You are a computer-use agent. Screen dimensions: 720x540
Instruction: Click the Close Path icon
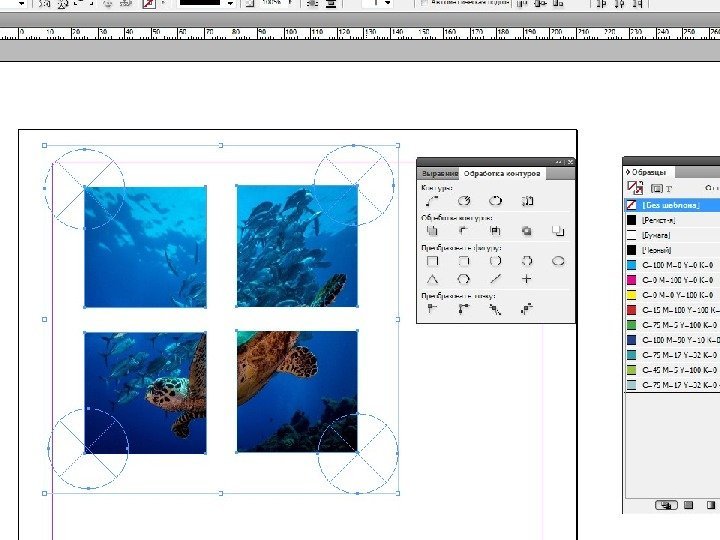point(495,201)
